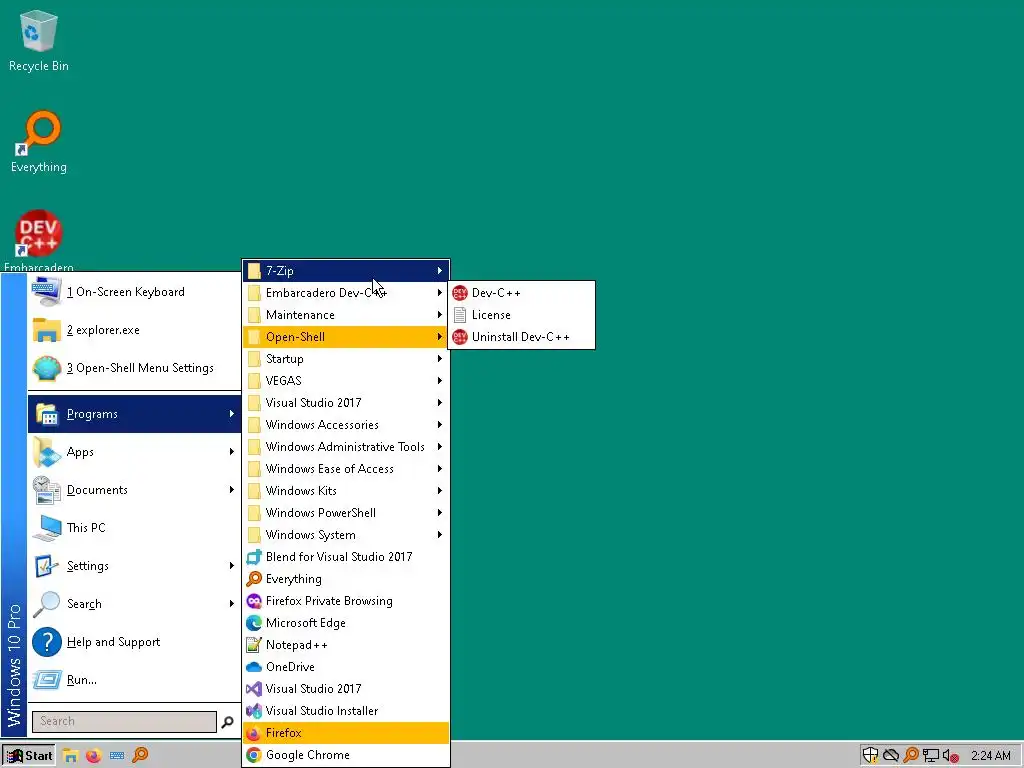Launch Notepad++
Viewport: 1024px width, 768px height.
coord(345,645)
